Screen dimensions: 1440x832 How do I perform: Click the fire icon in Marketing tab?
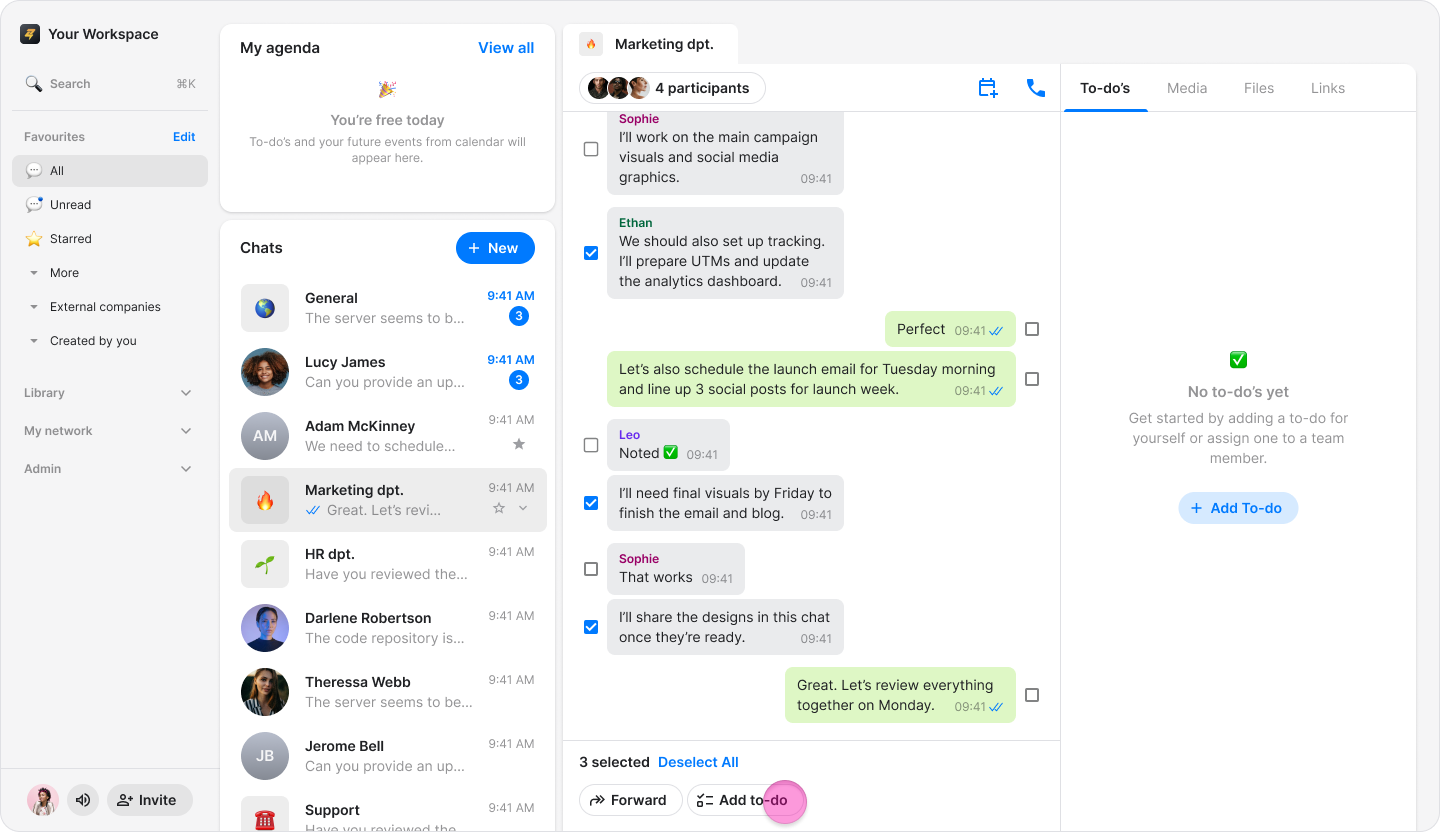(x=591, y=44)
